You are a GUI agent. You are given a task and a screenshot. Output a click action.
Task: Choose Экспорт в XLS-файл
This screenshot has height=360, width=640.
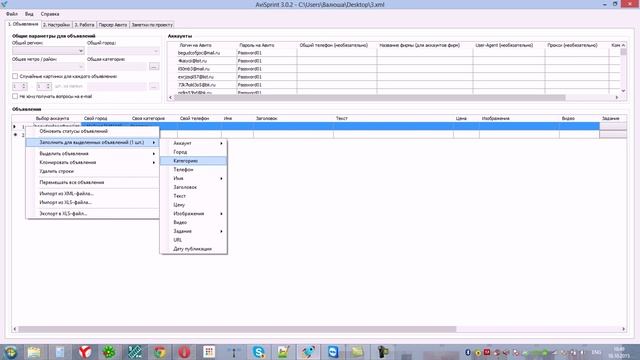click(x=92, y=213)
